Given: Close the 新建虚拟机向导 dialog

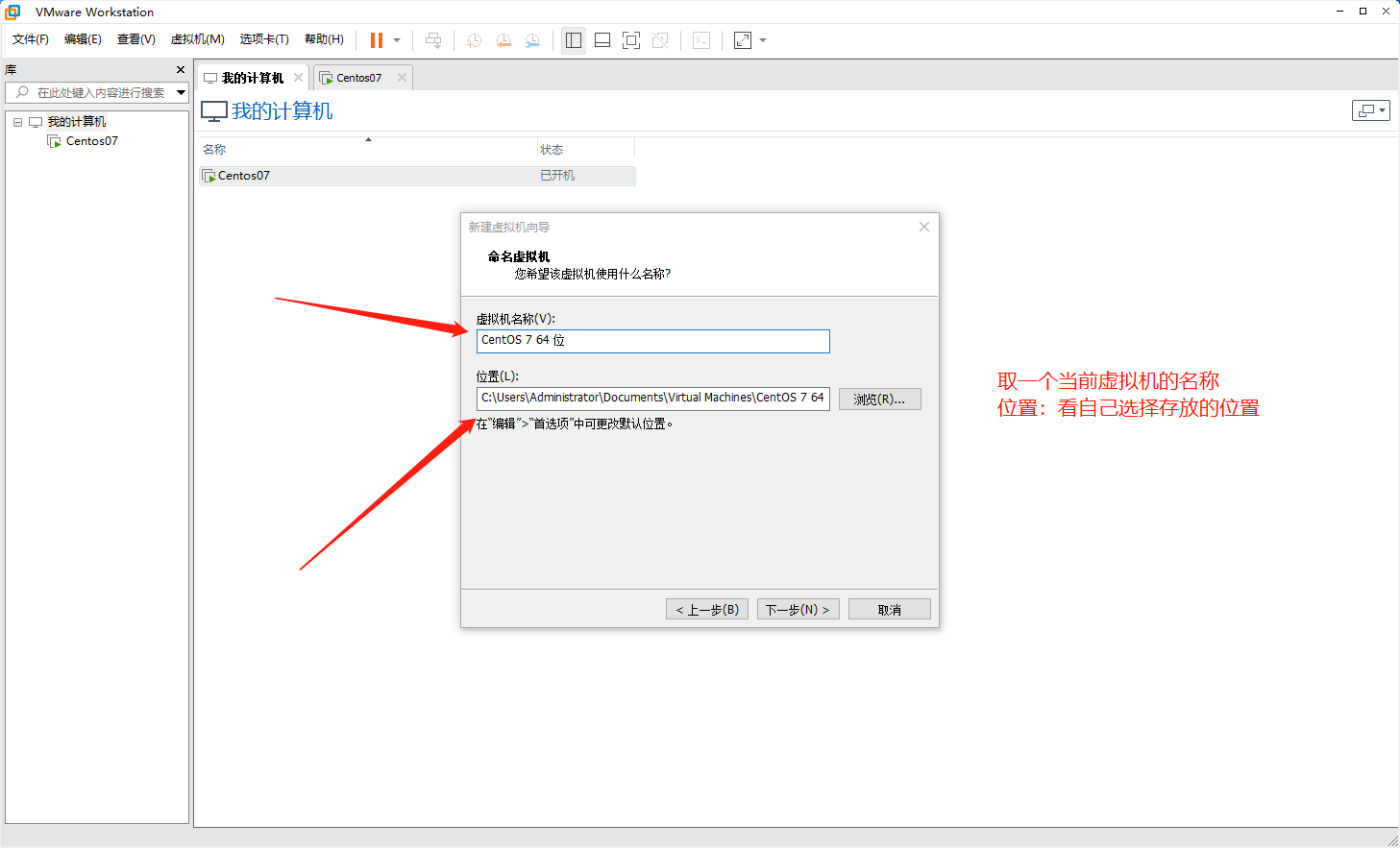Looking at the screenshot, I should (924, 227).
